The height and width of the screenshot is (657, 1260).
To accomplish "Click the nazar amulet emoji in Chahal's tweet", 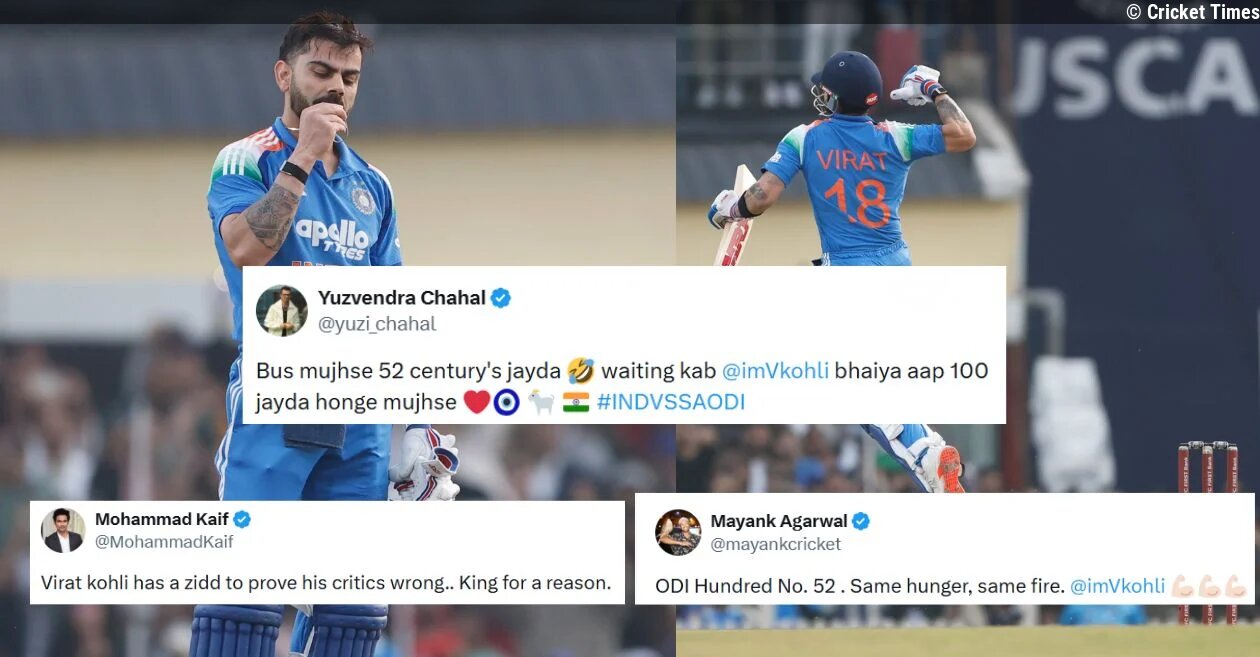I will (x=507, y=402).
